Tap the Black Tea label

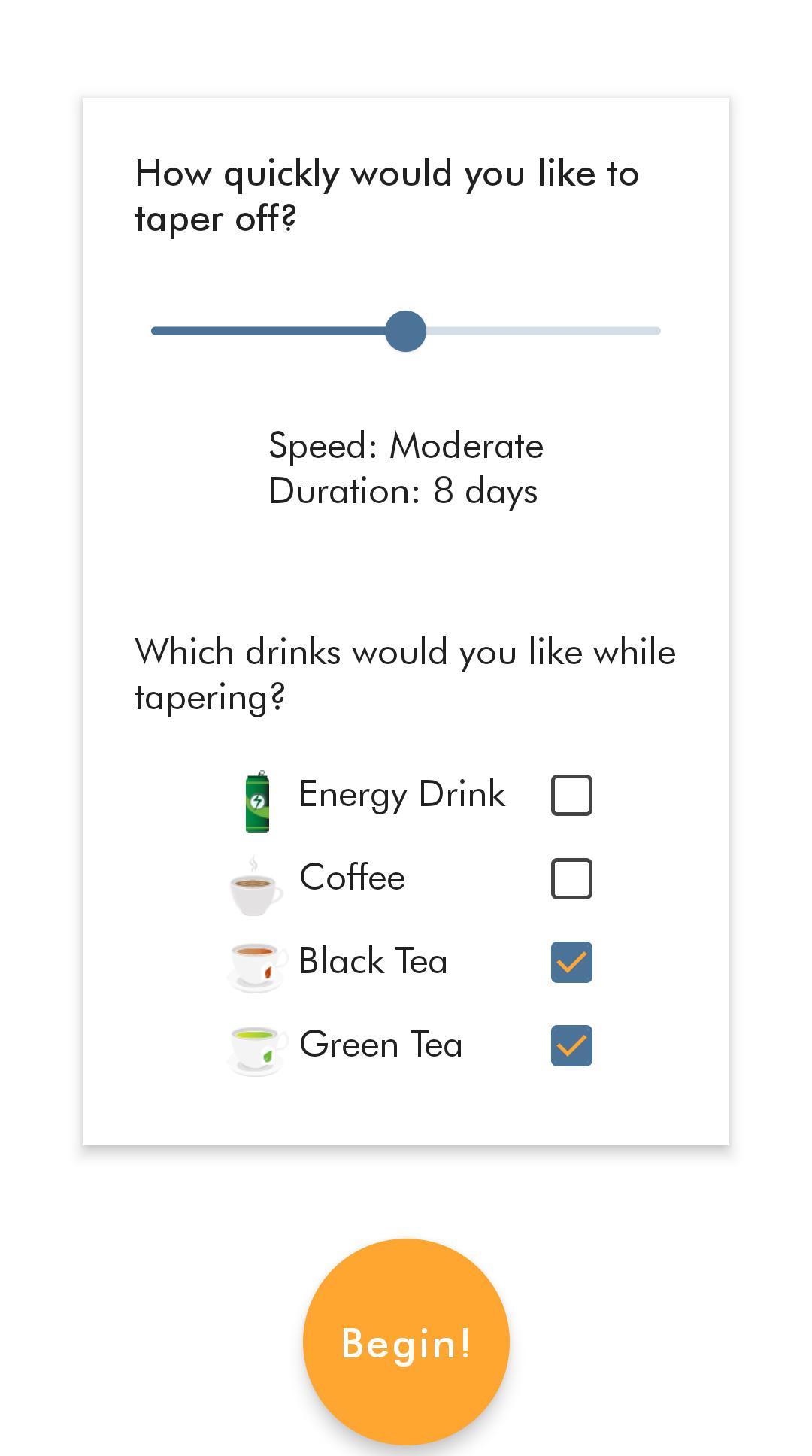pyautogui.click(x=373, y=961)
